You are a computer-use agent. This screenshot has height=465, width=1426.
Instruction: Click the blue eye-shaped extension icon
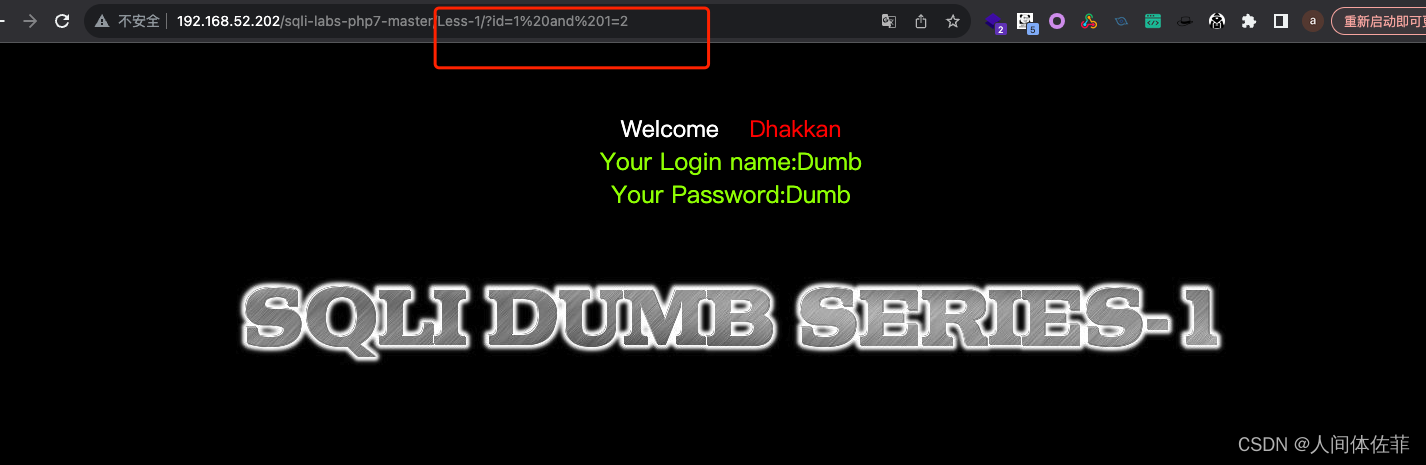point(1121,21)
